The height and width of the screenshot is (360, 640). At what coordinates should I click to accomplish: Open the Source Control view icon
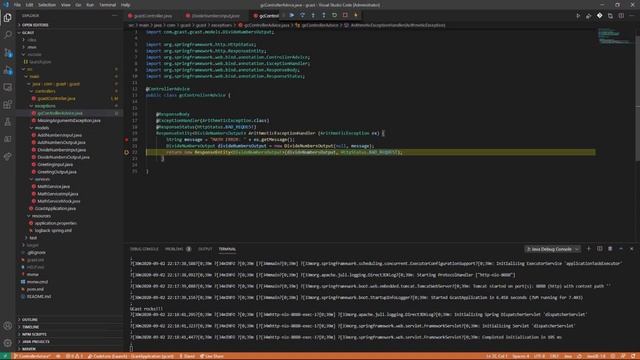coord(8,53)
